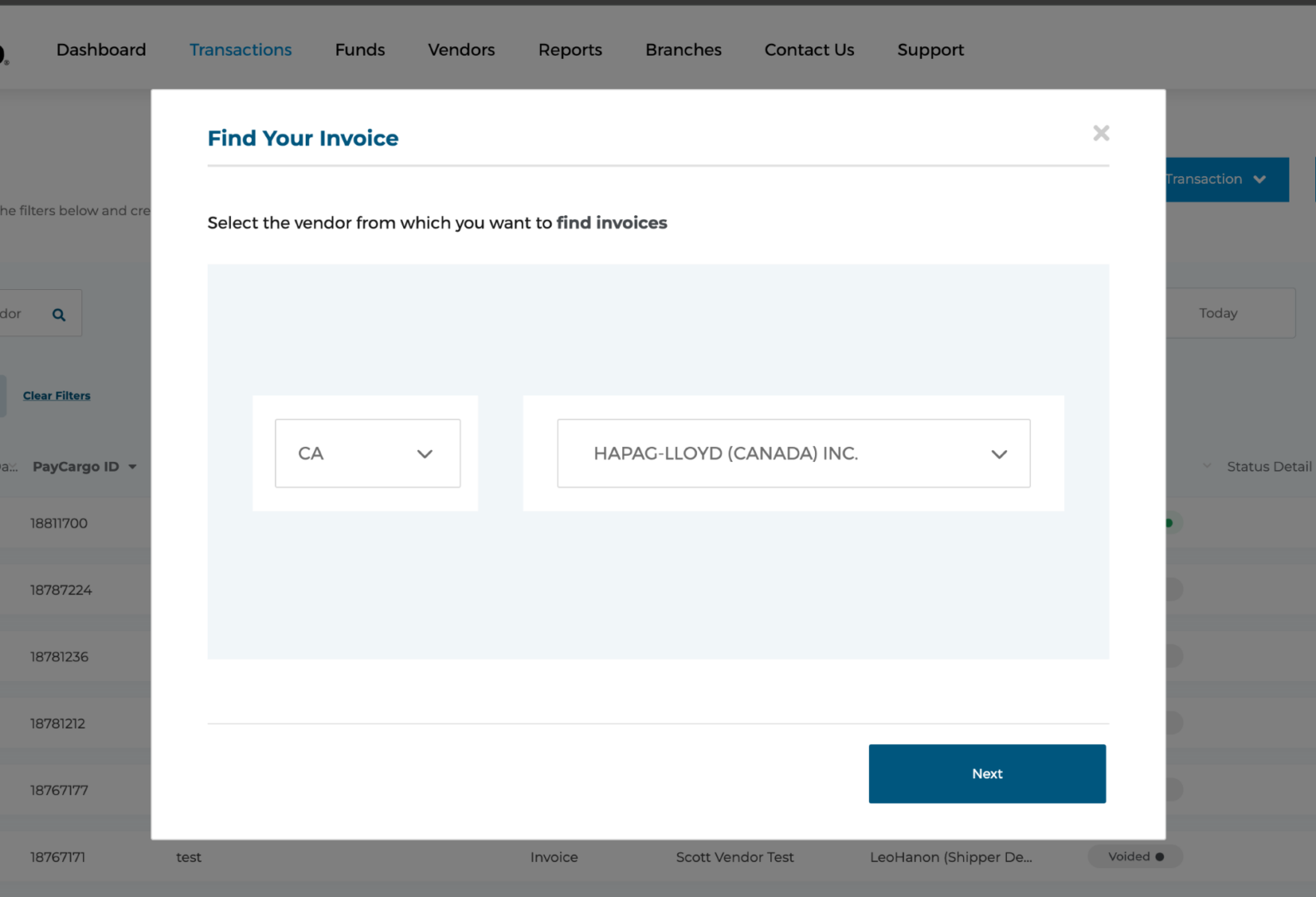Click the Clear Filters link
Screen dimensions: 1316x897
point(56,396)
